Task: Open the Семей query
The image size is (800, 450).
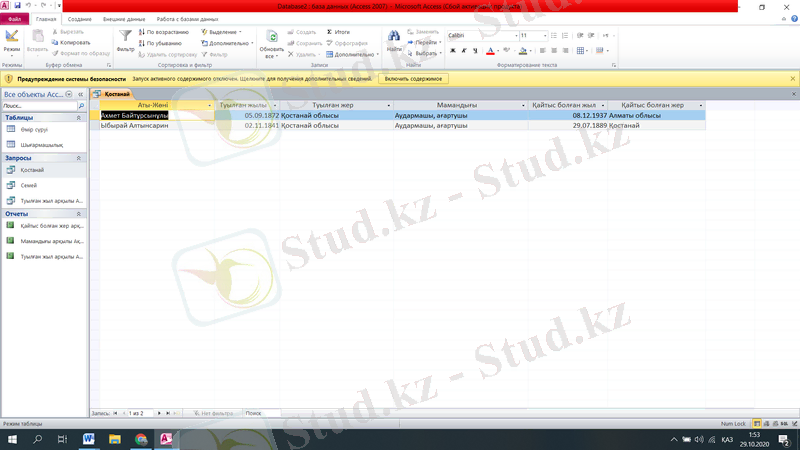Action: [x=29, y=186]
